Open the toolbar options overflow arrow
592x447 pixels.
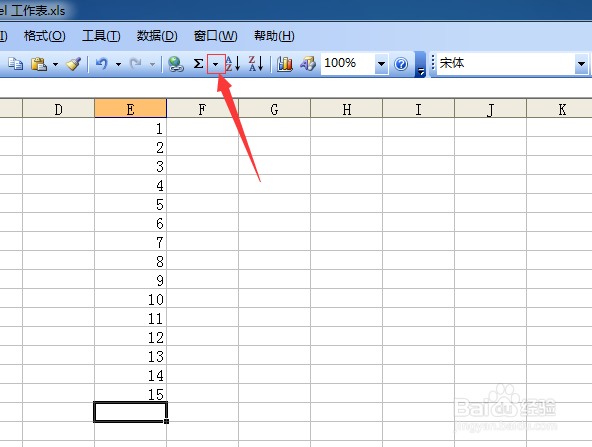(x=420, y=65)
